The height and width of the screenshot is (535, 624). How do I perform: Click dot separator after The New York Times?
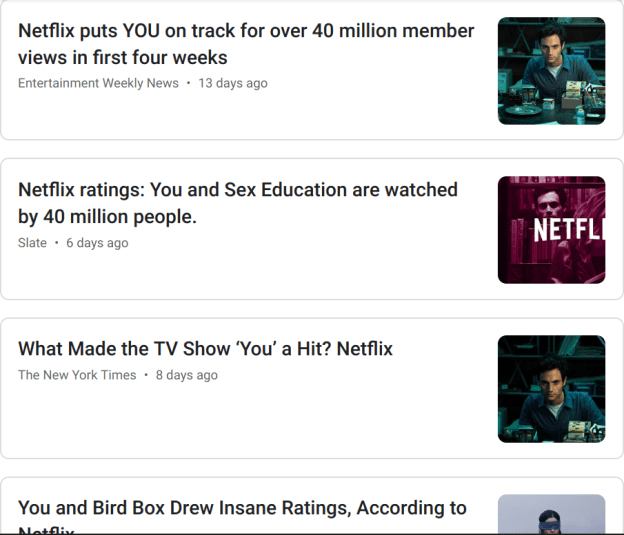(x=146, y=375)
